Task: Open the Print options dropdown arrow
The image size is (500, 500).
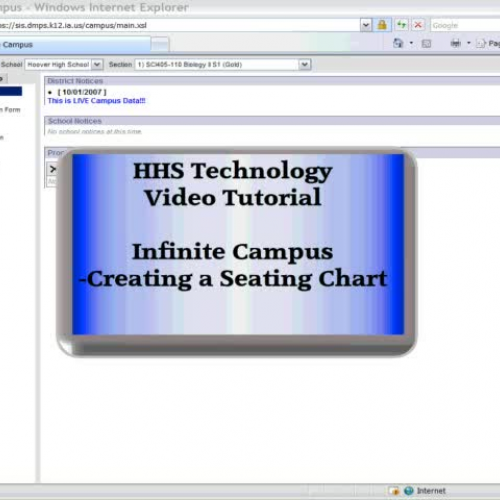Action: tap(469, 43)
